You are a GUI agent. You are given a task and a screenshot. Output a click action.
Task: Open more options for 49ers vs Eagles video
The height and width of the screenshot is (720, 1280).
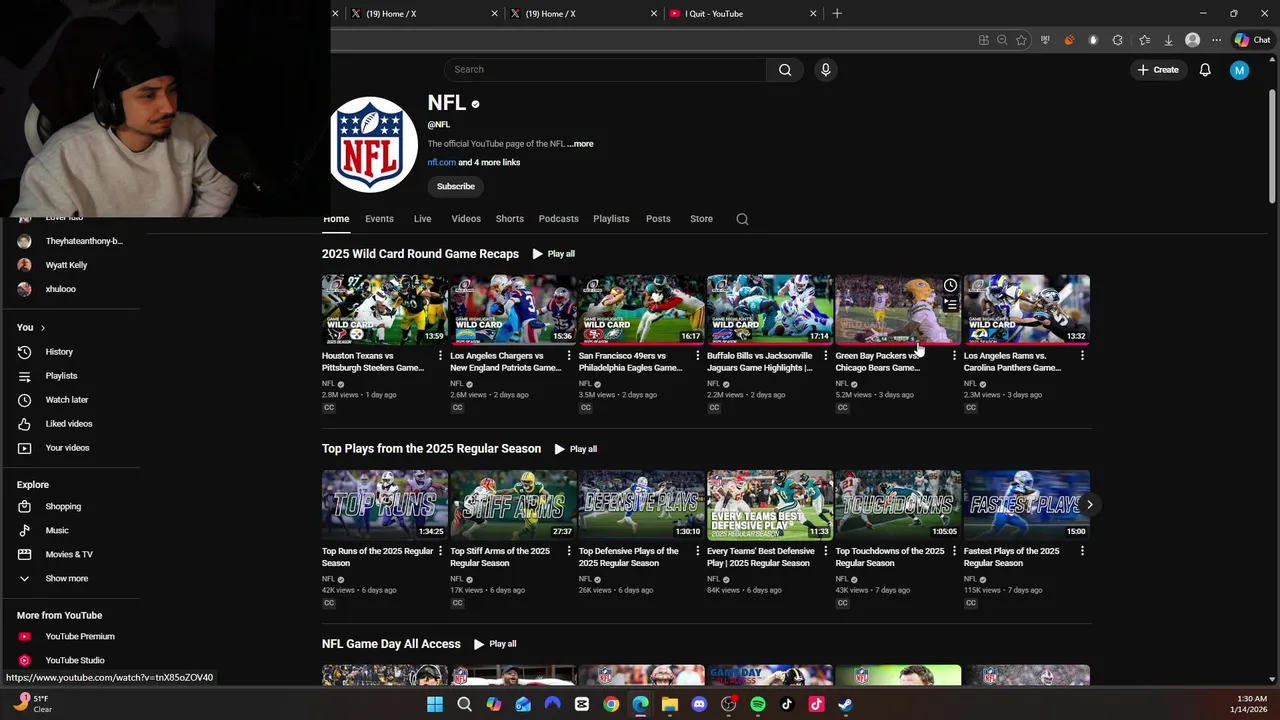697,356
